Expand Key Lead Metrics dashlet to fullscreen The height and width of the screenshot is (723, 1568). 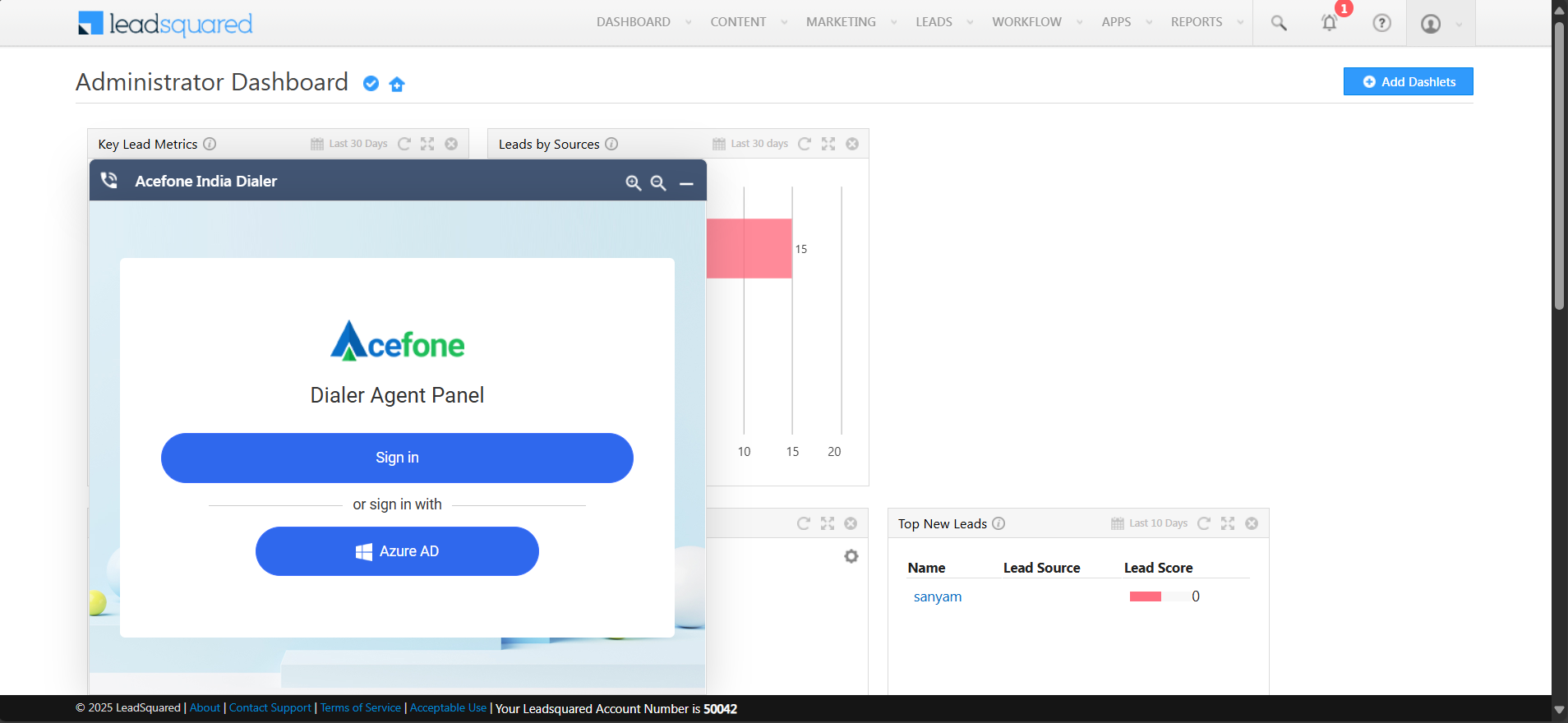point(427,144)
